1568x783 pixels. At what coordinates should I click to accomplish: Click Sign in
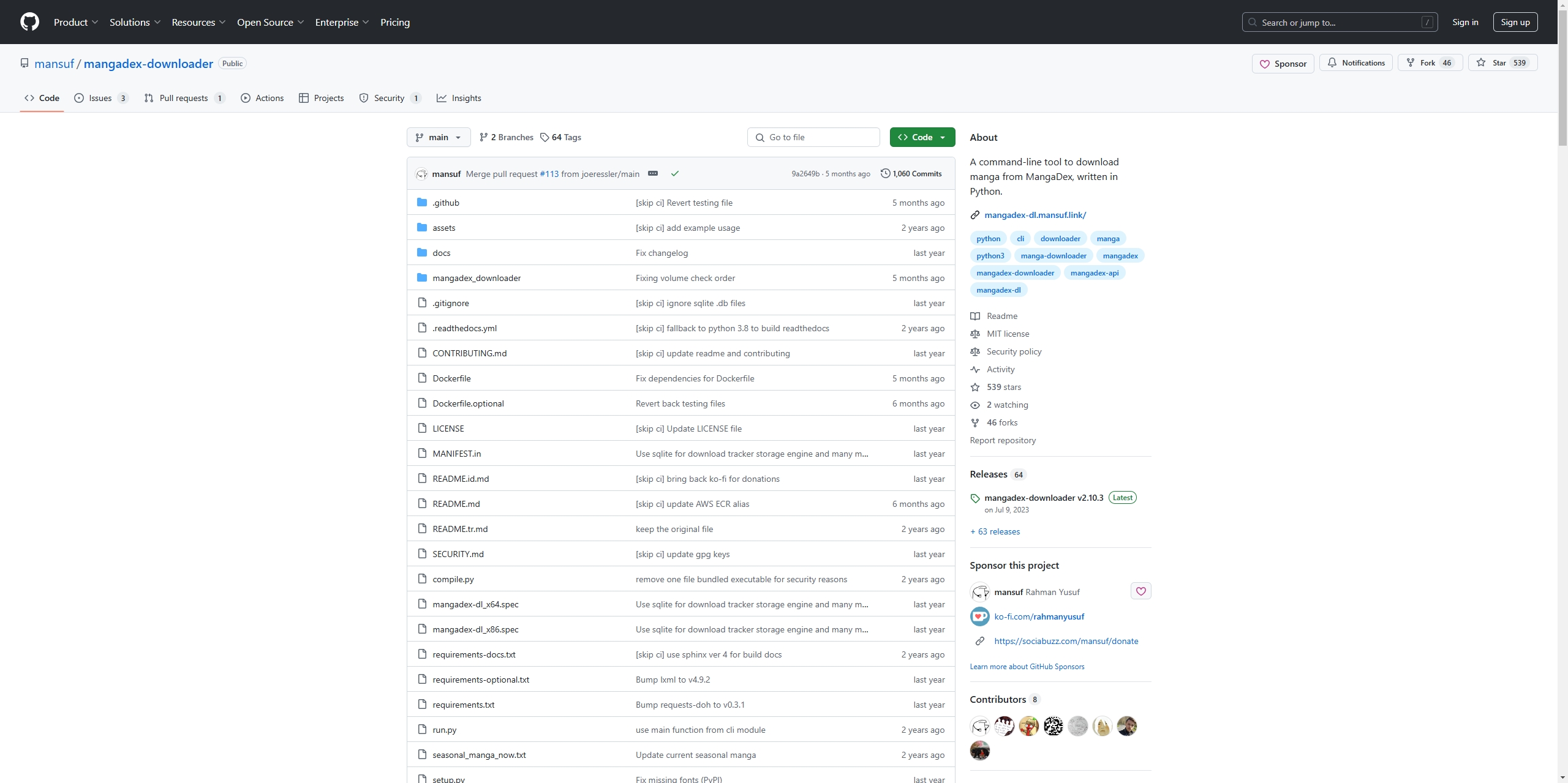click(1465, 22)
